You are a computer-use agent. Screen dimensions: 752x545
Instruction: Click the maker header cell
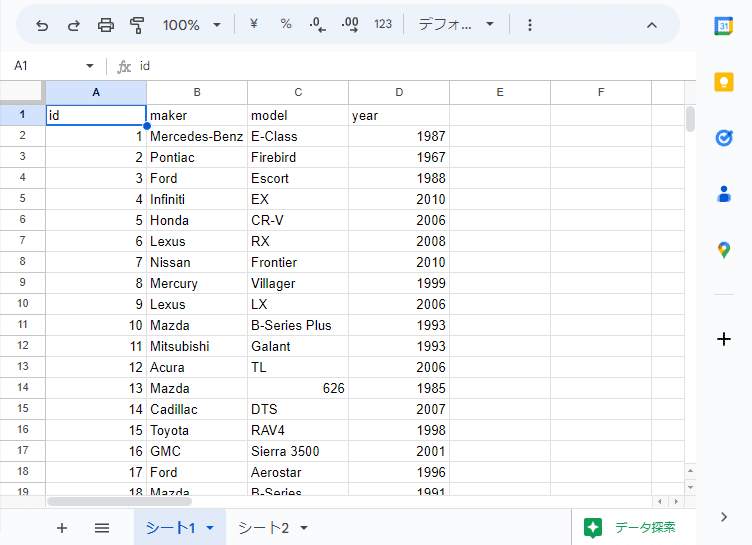(x=197, y=115)
